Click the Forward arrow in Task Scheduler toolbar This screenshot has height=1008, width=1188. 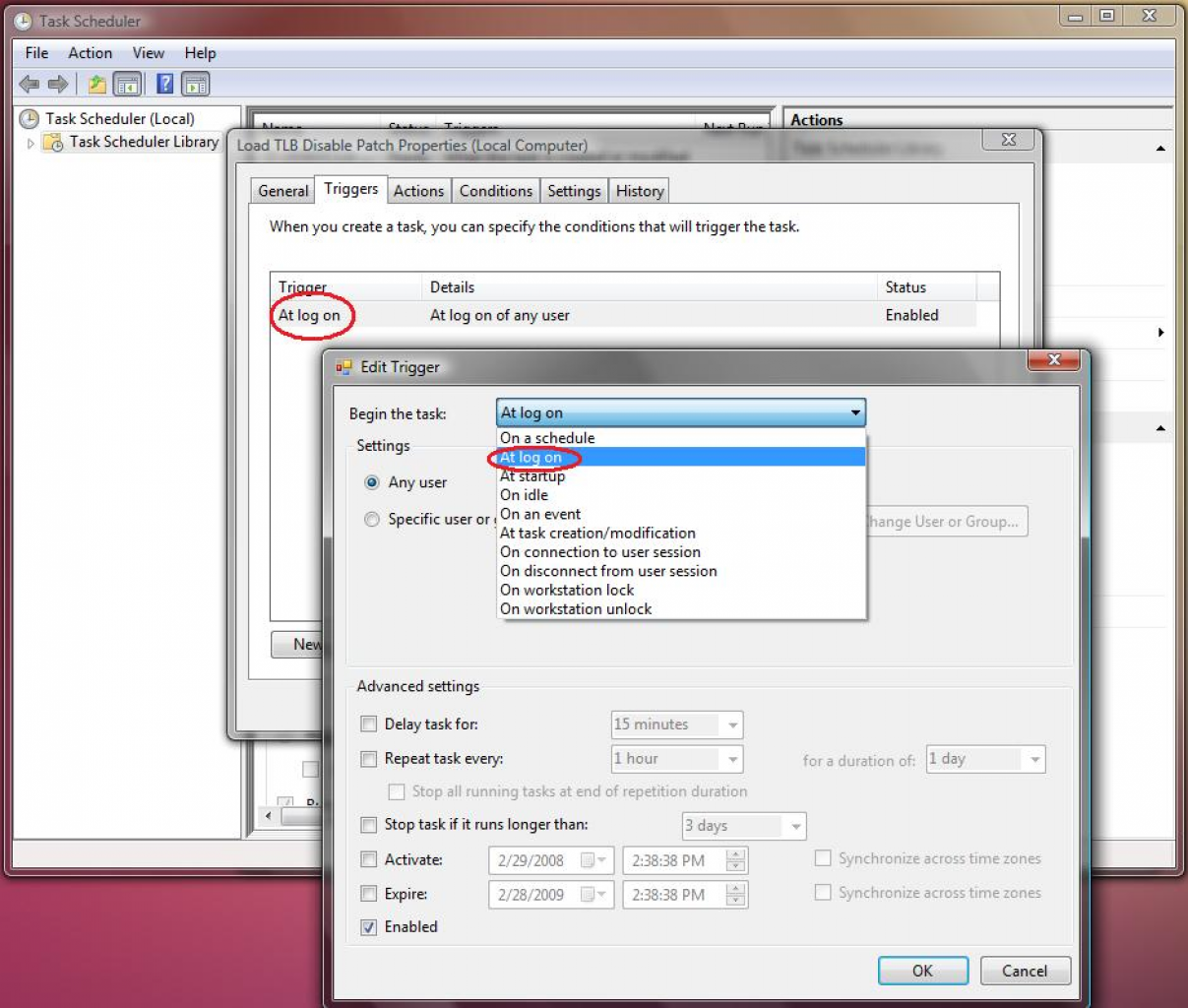click(58, 85)
